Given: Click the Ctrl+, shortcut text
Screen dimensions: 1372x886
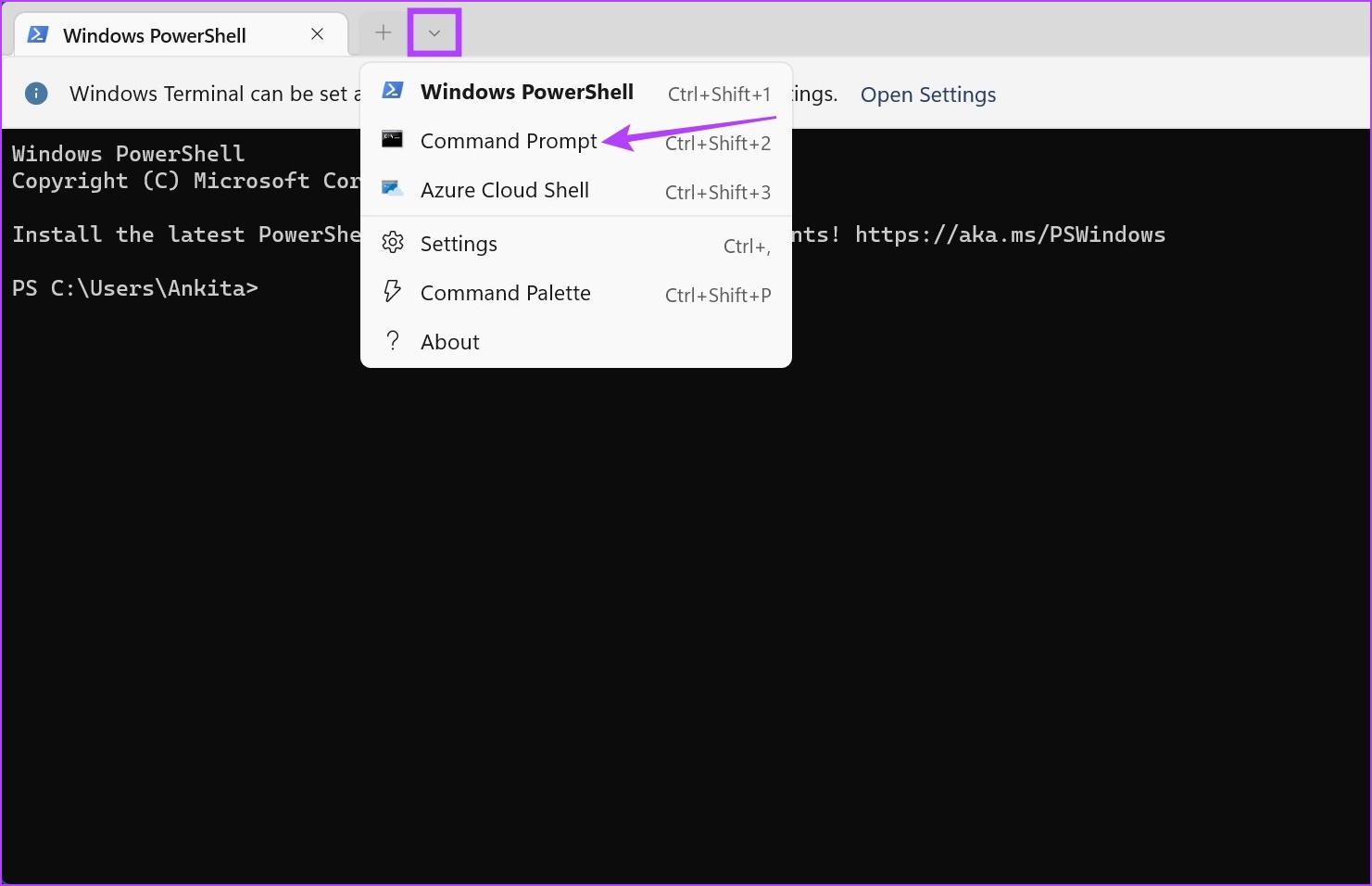Looking at the screenshot, I should coord(747,247).
